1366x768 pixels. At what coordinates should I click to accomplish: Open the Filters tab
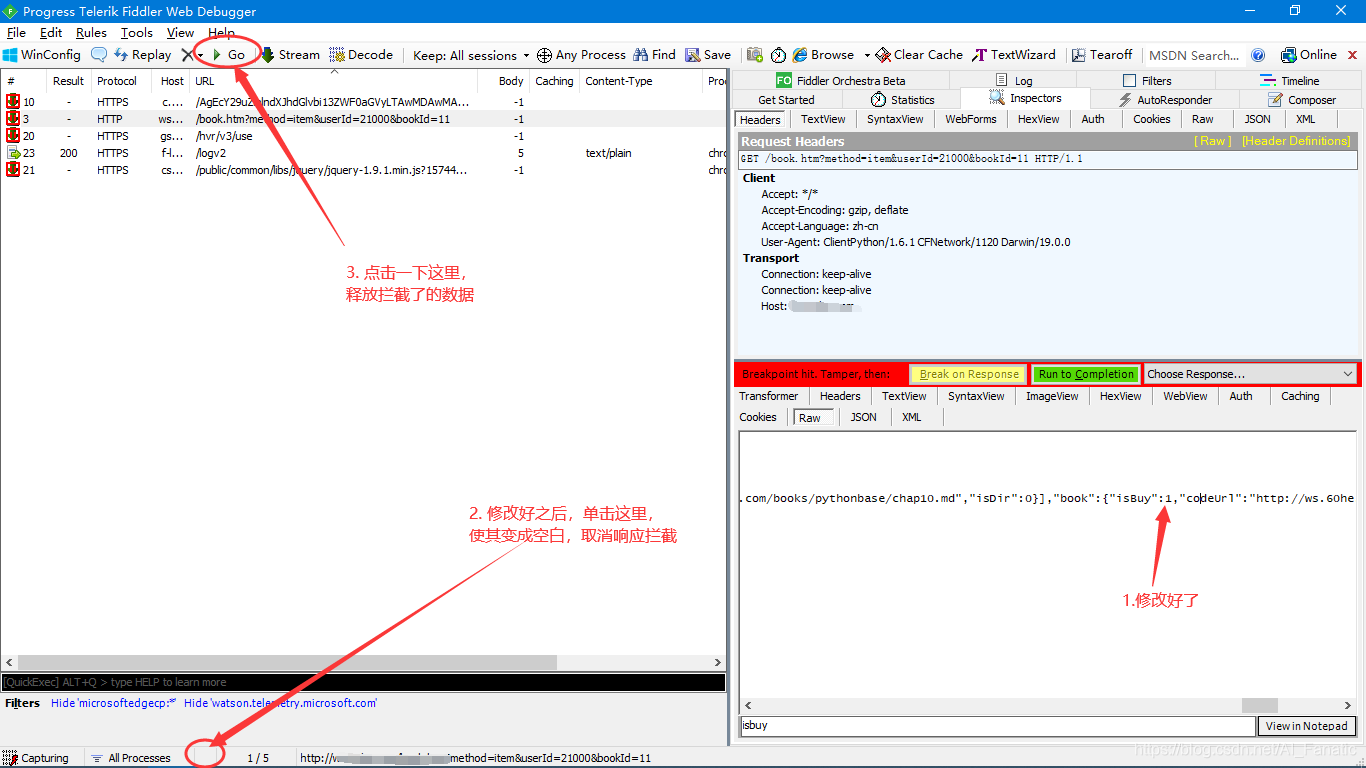pos(1147,80)
